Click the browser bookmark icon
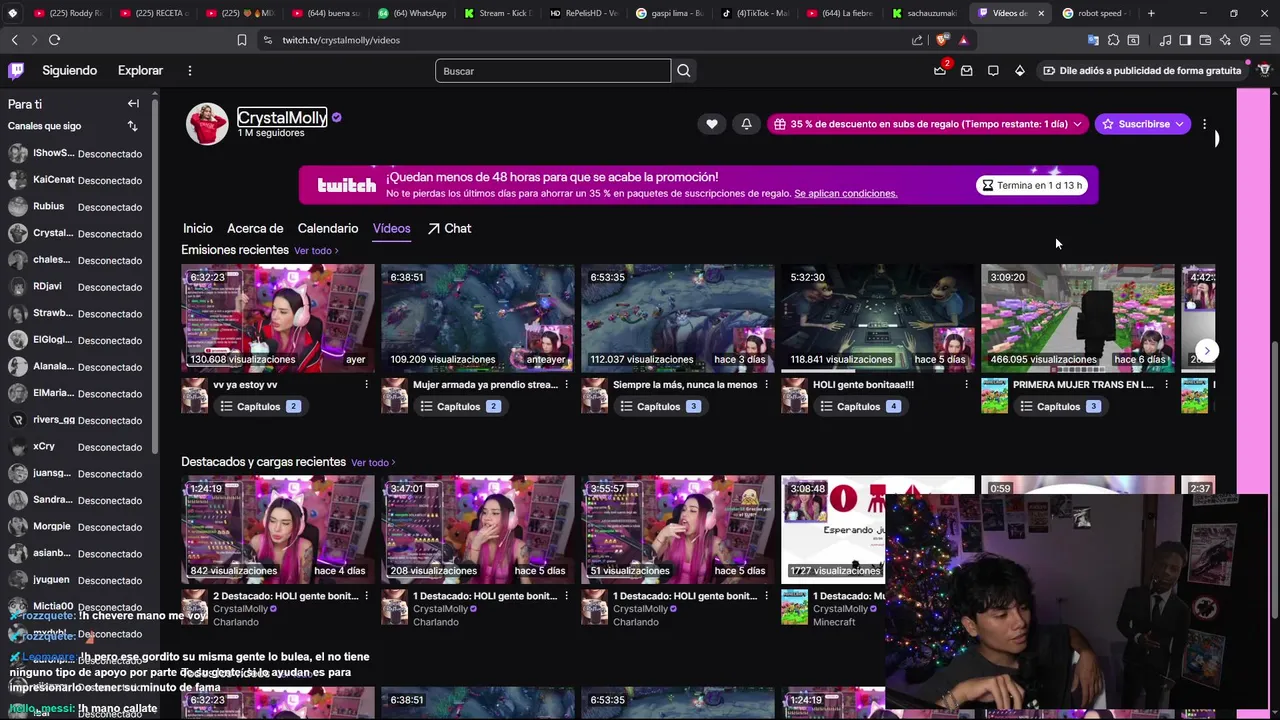This screenshot has width=1280, height=720. pos(242,40)
